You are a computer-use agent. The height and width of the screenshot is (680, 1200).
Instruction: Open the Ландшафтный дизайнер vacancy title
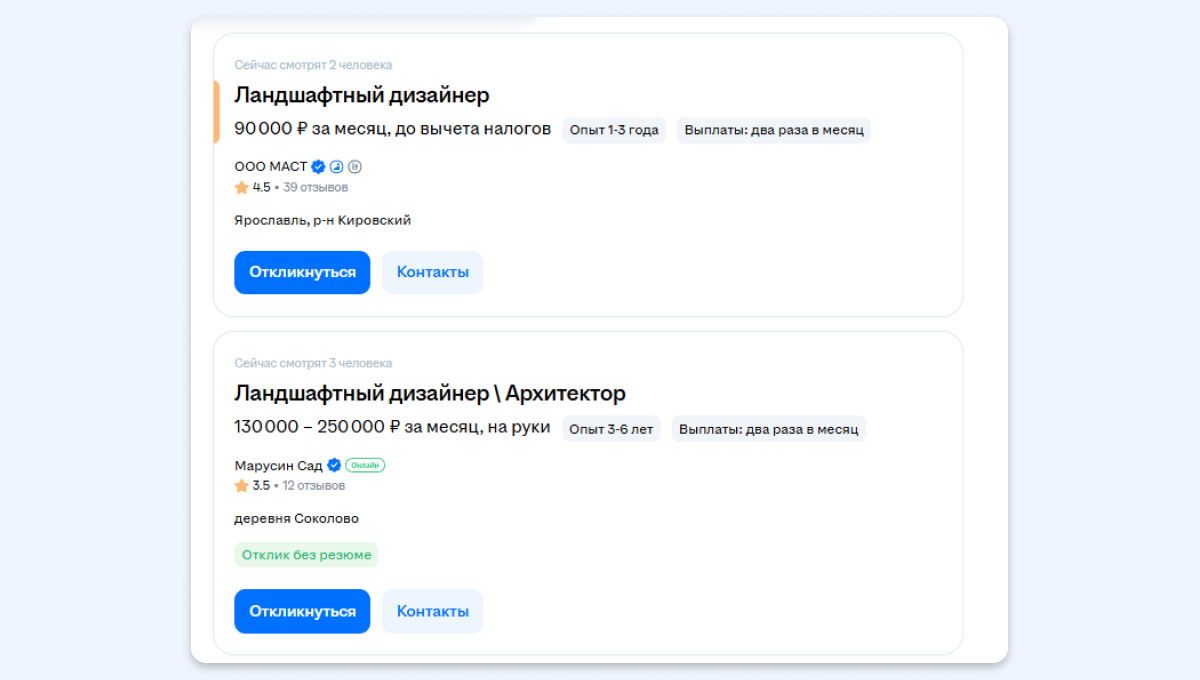point(361,95)
